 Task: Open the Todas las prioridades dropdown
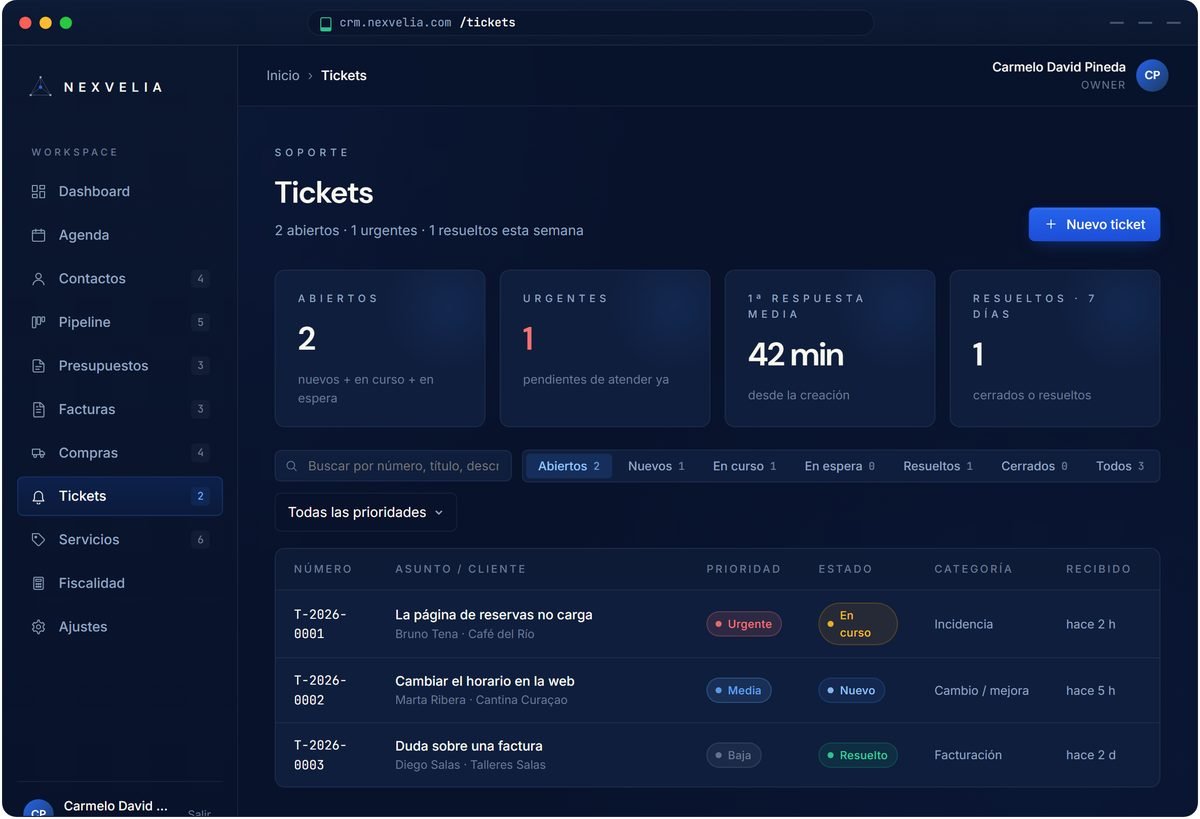tap(366, 512)
